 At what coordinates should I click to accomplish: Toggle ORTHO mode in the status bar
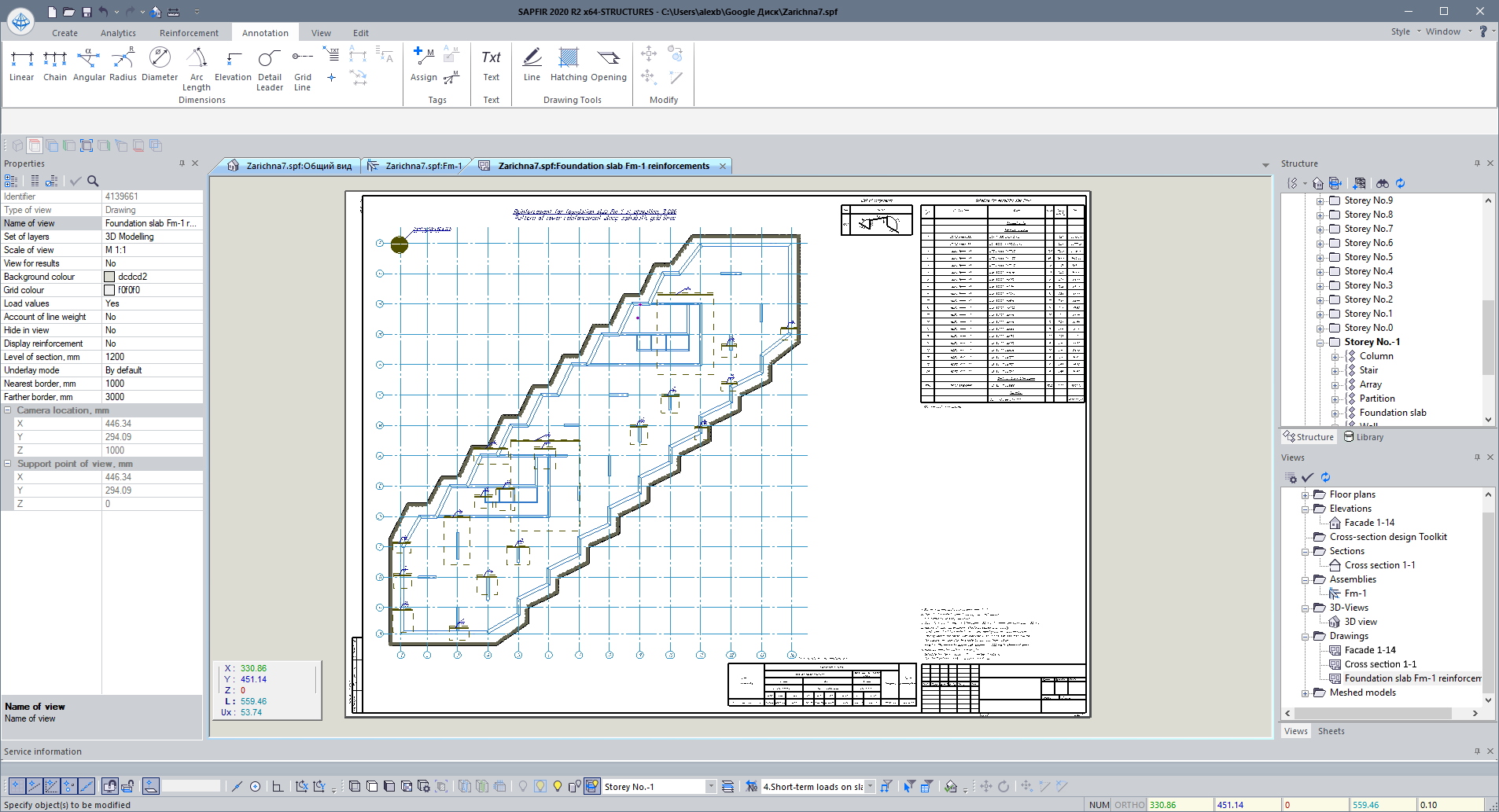1128,804
